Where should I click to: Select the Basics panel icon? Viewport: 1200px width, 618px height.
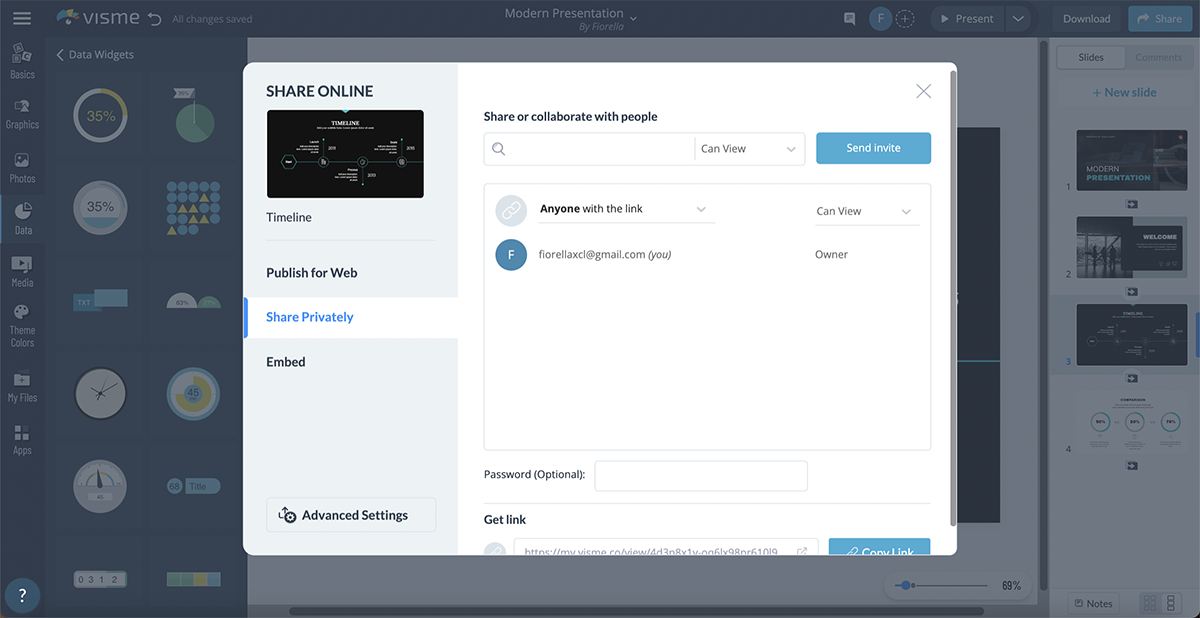(x=22, y=60)
